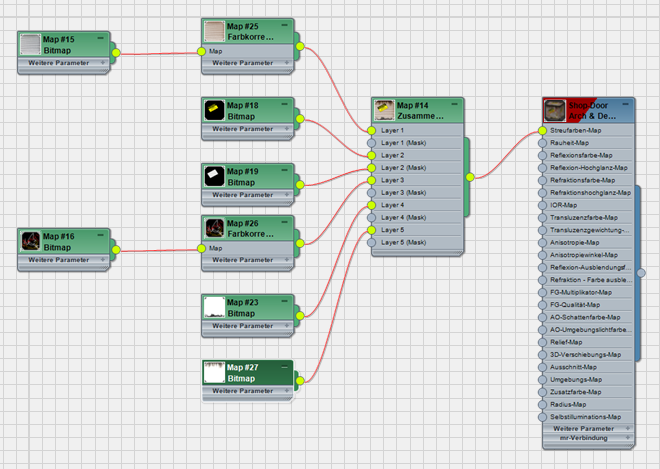Click the Map input socket of Map #26
This screenshot has height=469, width=660.
coord(201,248)
